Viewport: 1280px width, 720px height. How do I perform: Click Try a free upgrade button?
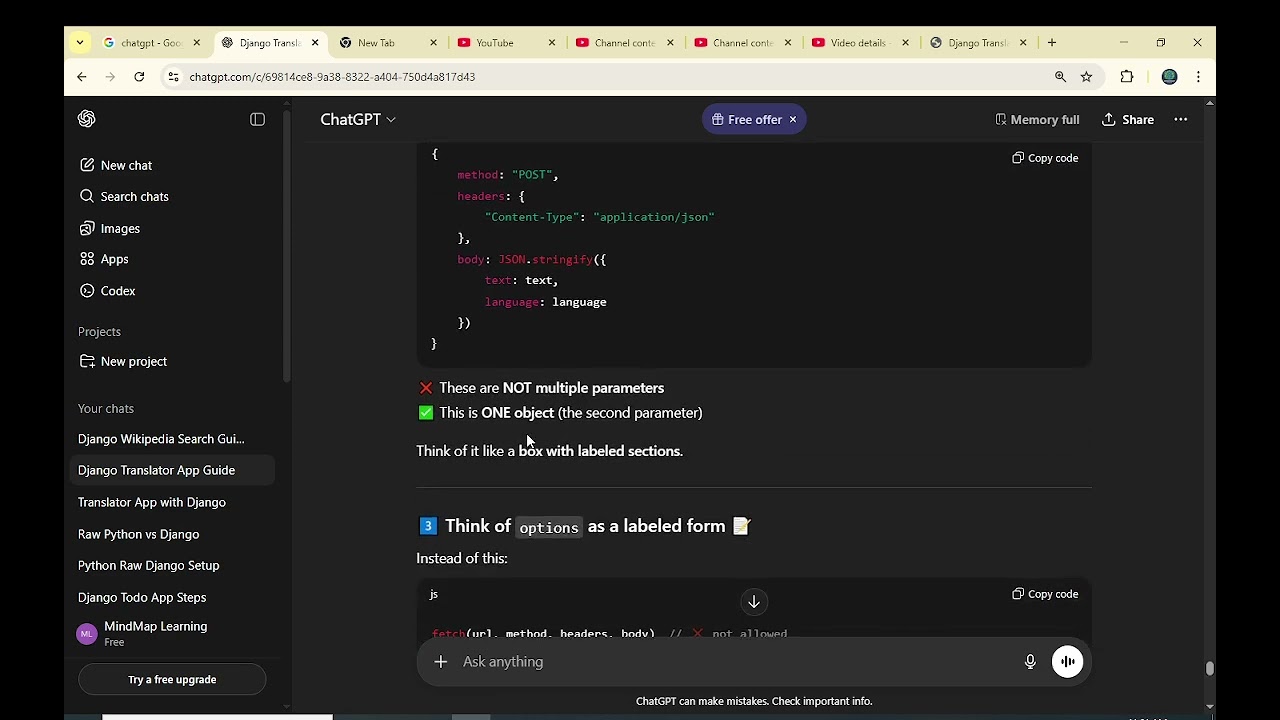172,679
